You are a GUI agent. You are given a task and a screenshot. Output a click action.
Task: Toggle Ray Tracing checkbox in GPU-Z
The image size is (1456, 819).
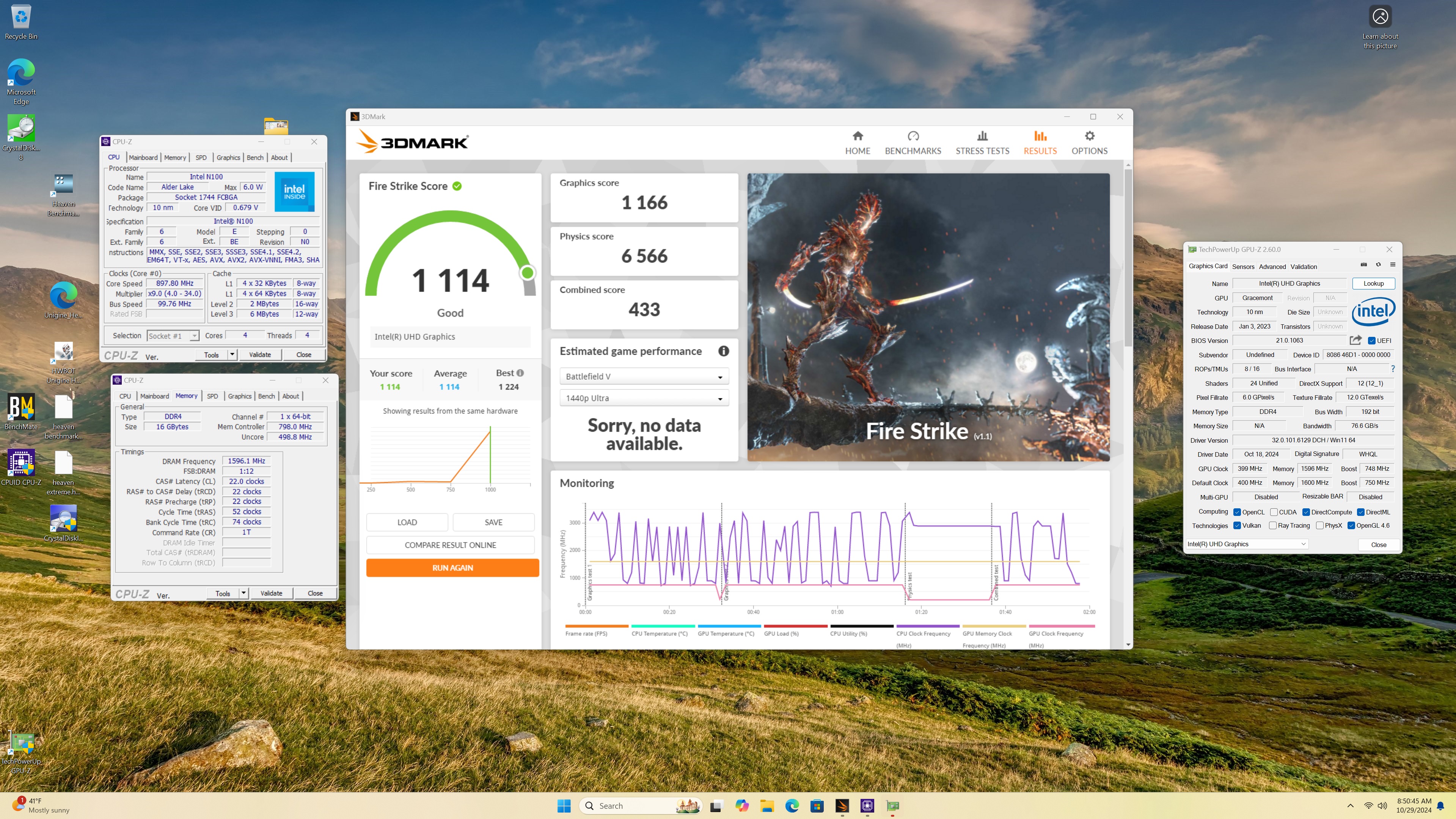(1272, 526)
